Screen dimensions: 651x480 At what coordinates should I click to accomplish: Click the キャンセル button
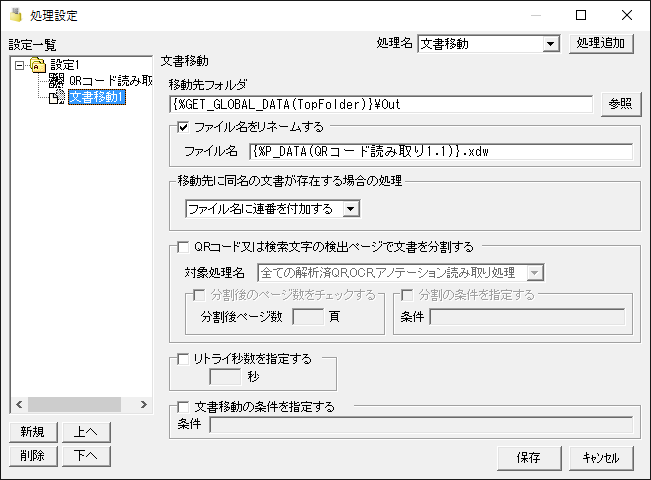601,458
